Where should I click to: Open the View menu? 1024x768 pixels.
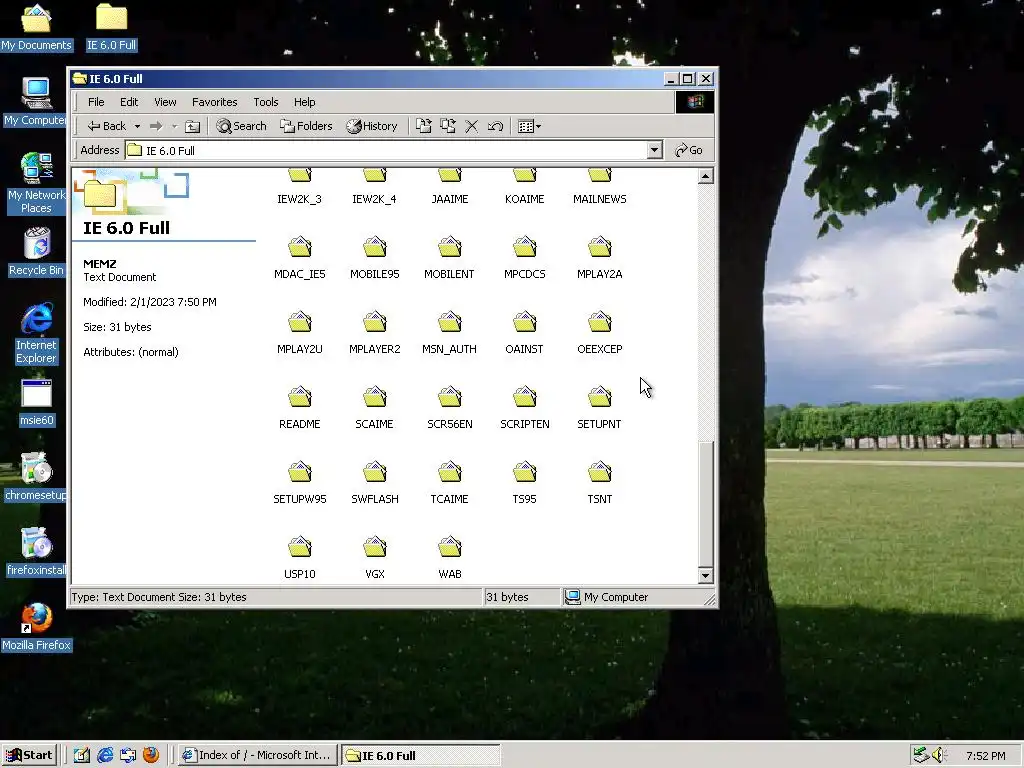click(x=165, y=102)
